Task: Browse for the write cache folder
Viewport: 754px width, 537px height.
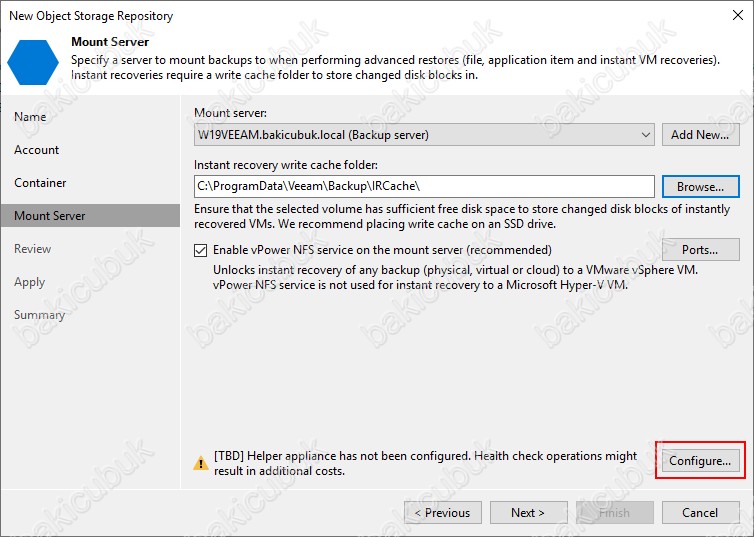Action: coord(701,187)
